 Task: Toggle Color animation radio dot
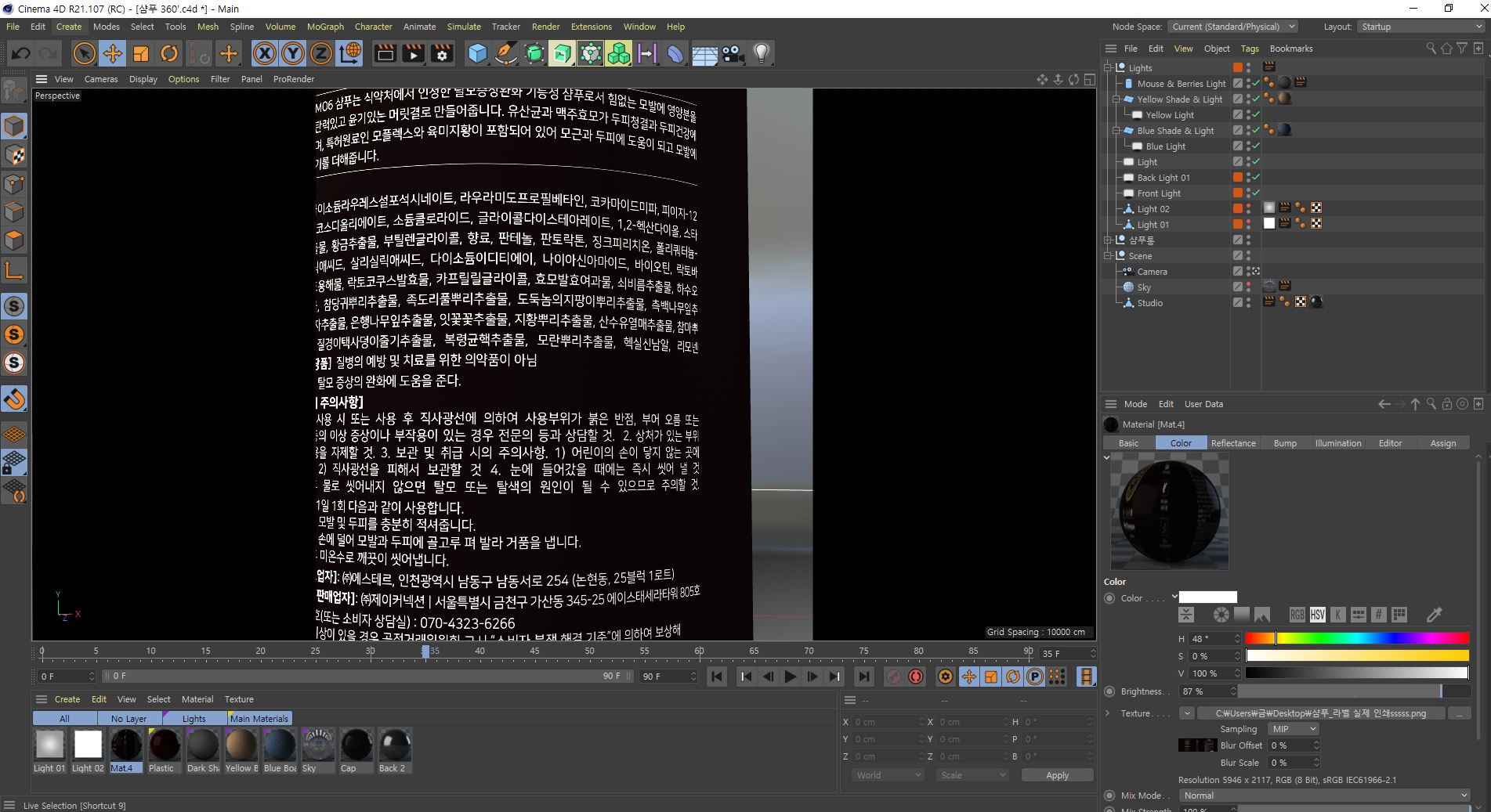[1109, 598]
